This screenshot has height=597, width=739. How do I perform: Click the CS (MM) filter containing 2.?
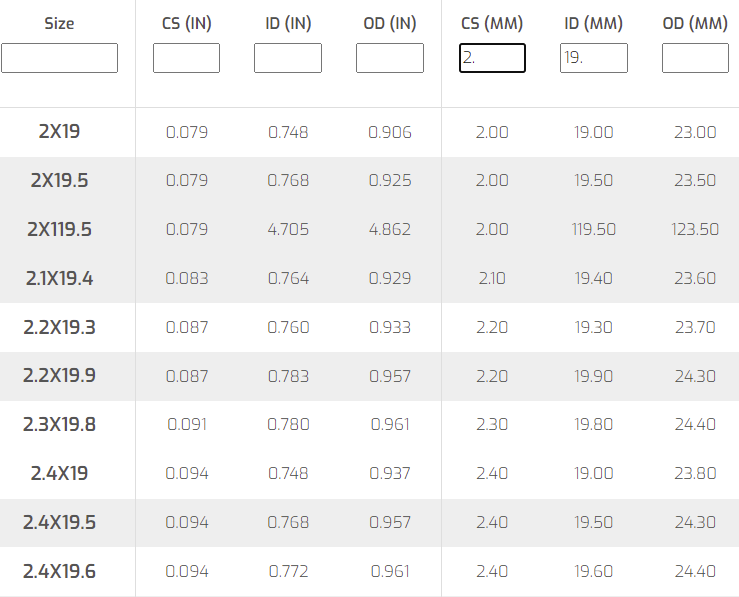click(492, 58)
